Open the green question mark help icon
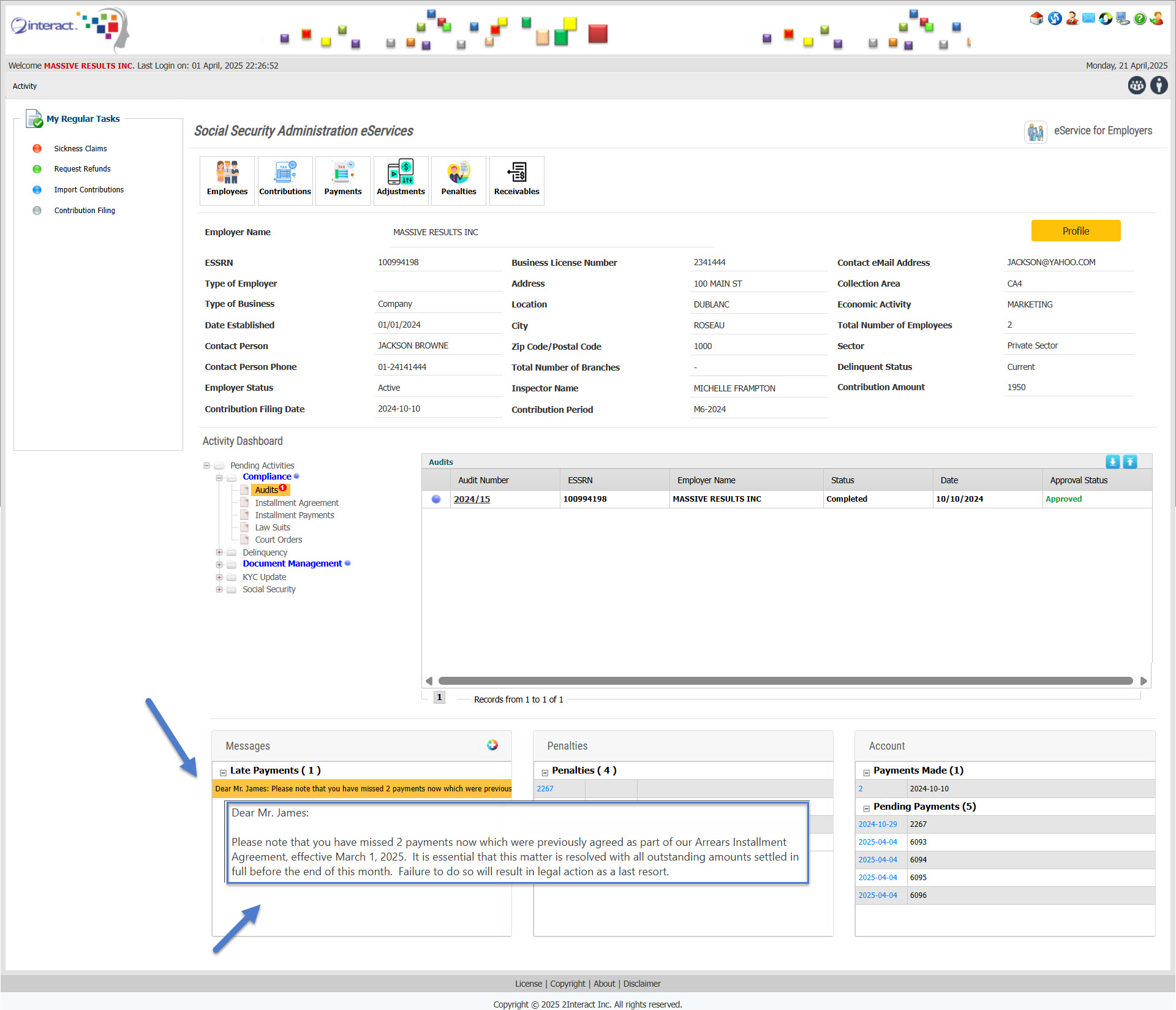This screenshot has width=1176, height=1010. pos(1140,18)
